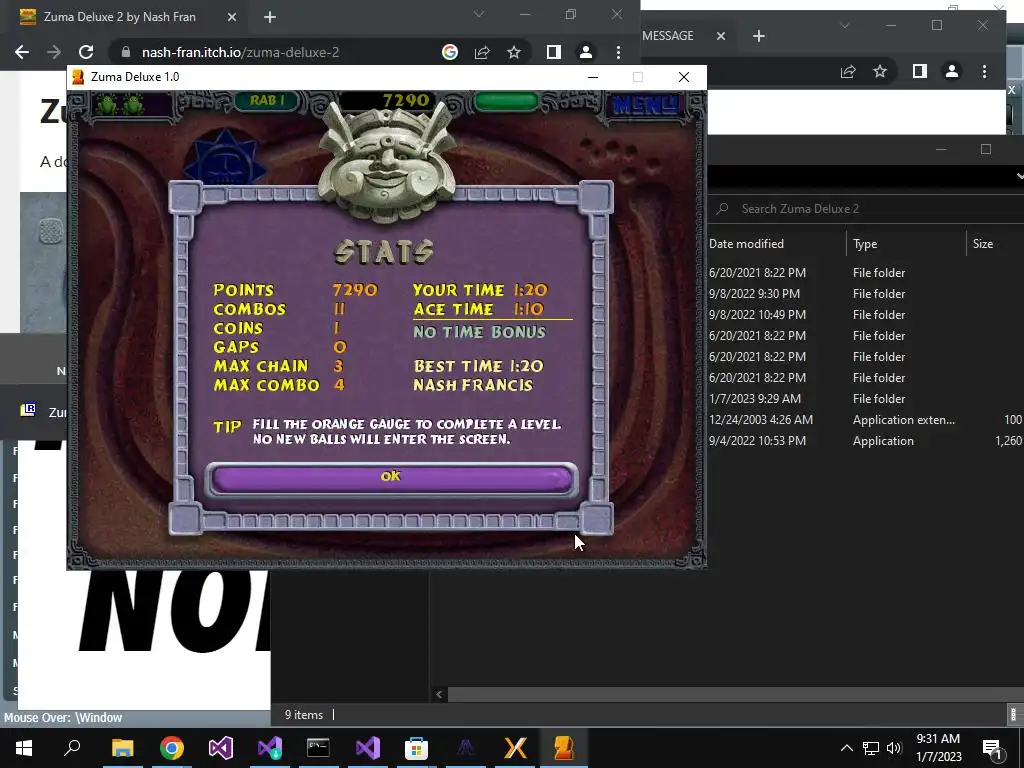Reload the itch.io page
Viewport: 1024px width, 768px height.
[86, 52]
